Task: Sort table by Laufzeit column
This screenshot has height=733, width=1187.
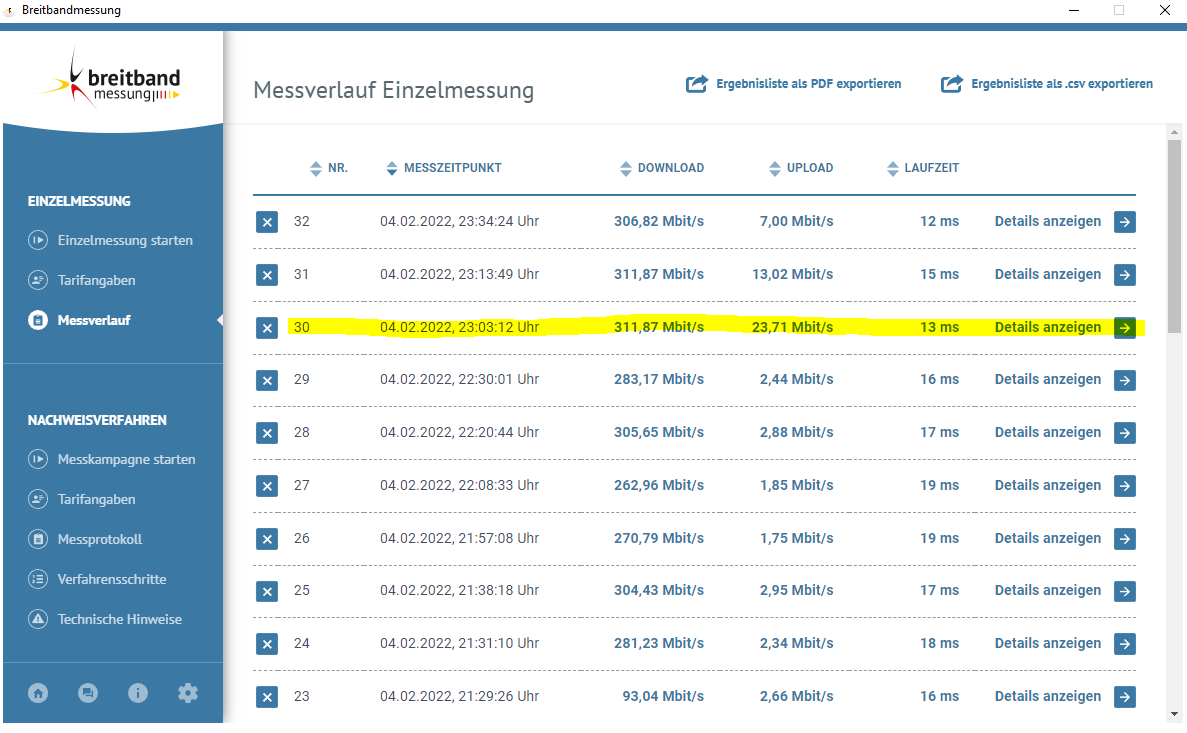Action: (x=923, y=168)
